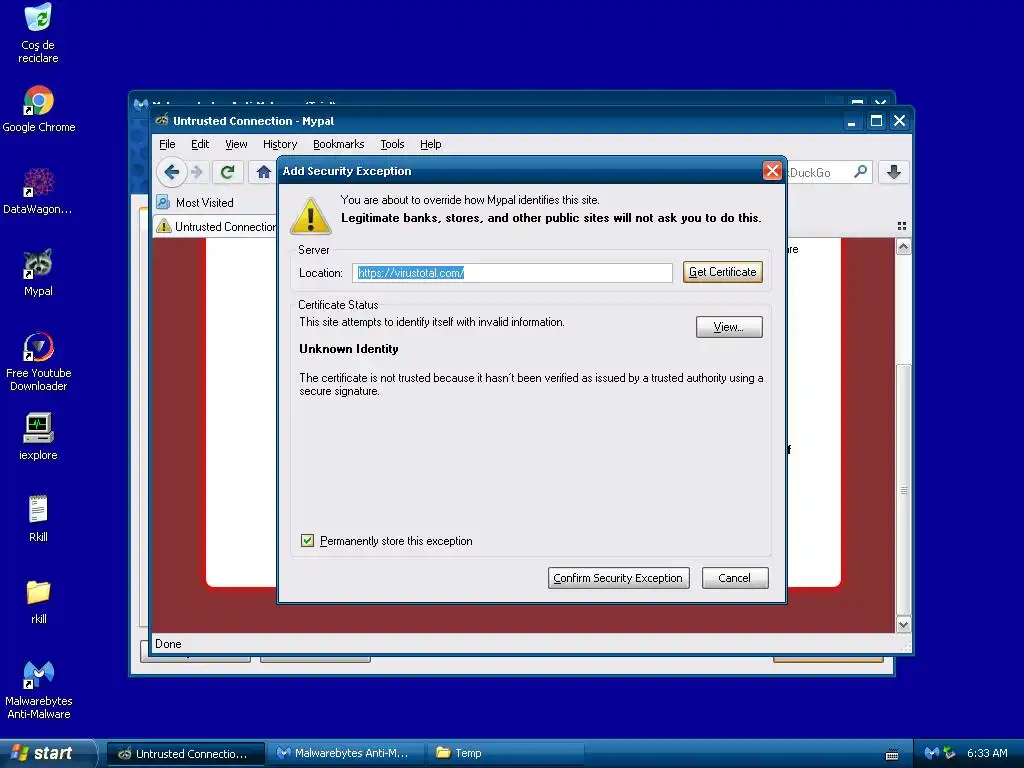Click the 'Unknown Identity' heading text

click(x=349, y=349)
